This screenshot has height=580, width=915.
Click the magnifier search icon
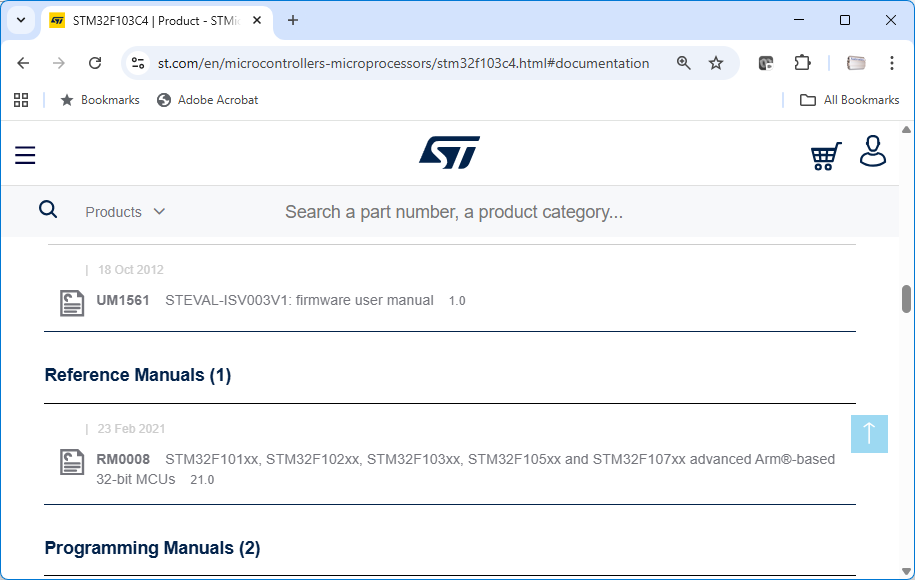(48, 209)
